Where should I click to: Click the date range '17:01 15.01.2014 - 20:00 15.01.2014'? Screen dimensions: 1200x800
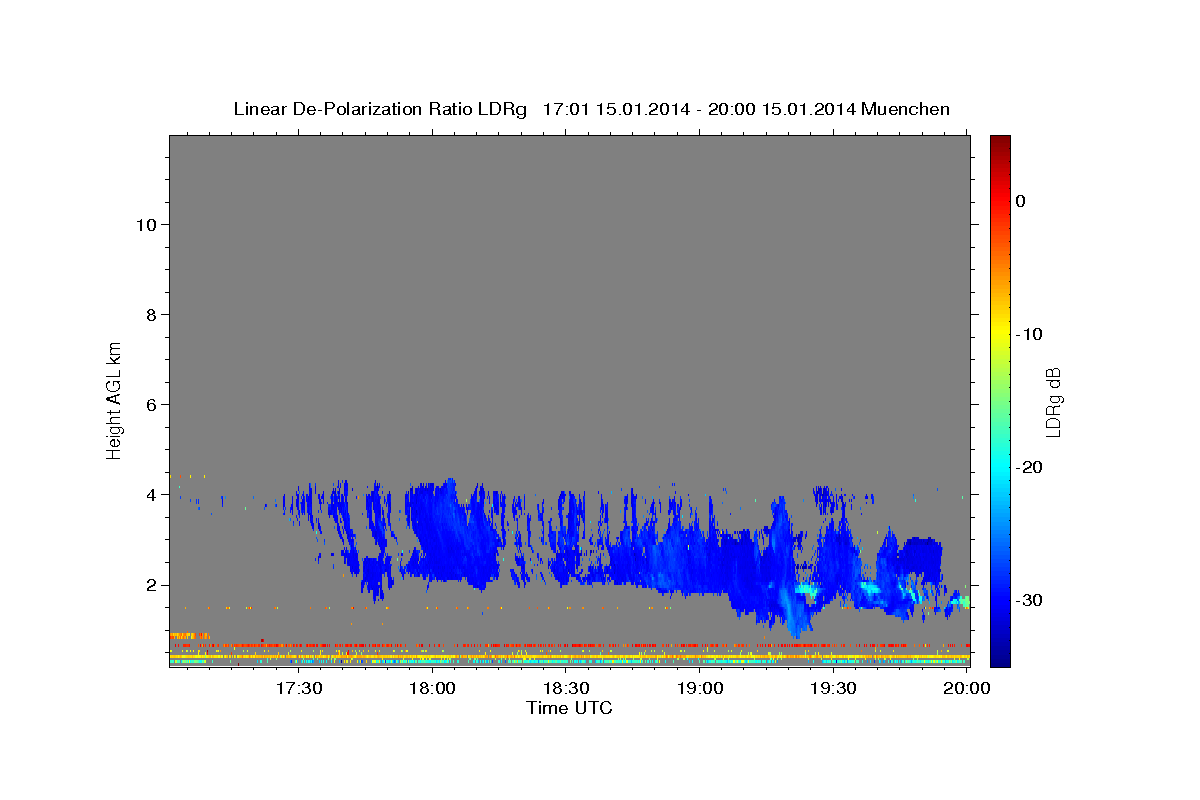click(x=698, y=109)
